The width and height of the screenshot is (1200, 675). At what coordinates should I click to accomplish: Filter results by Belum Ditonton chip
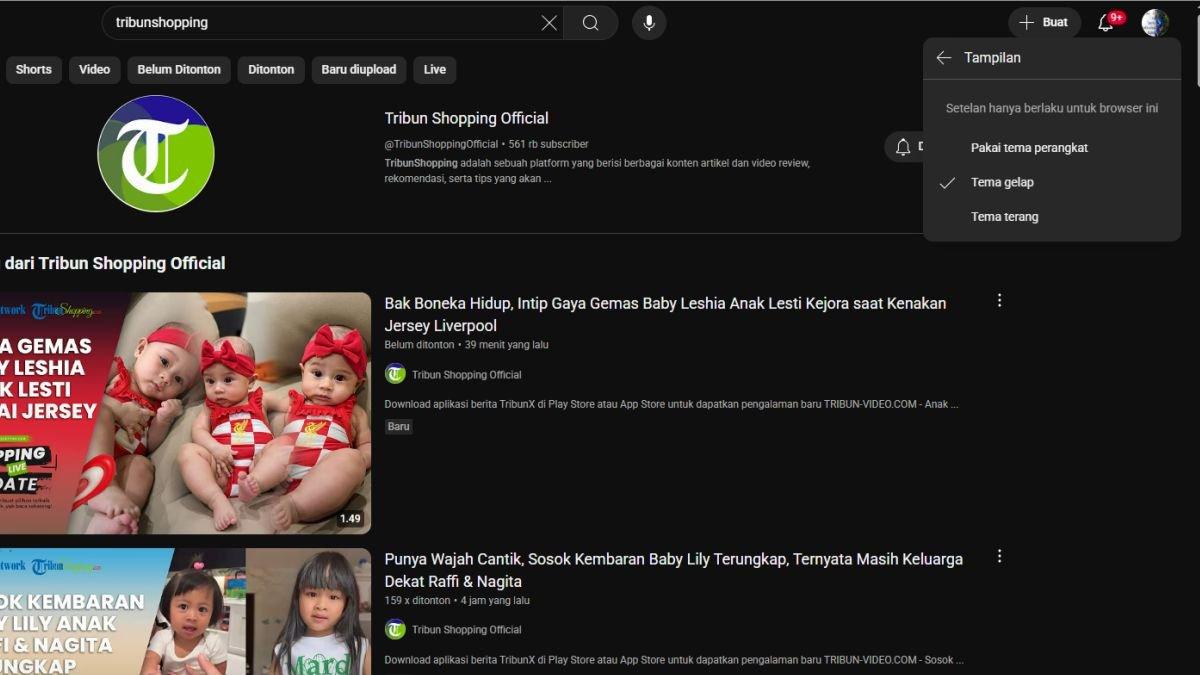click(179, 70)
